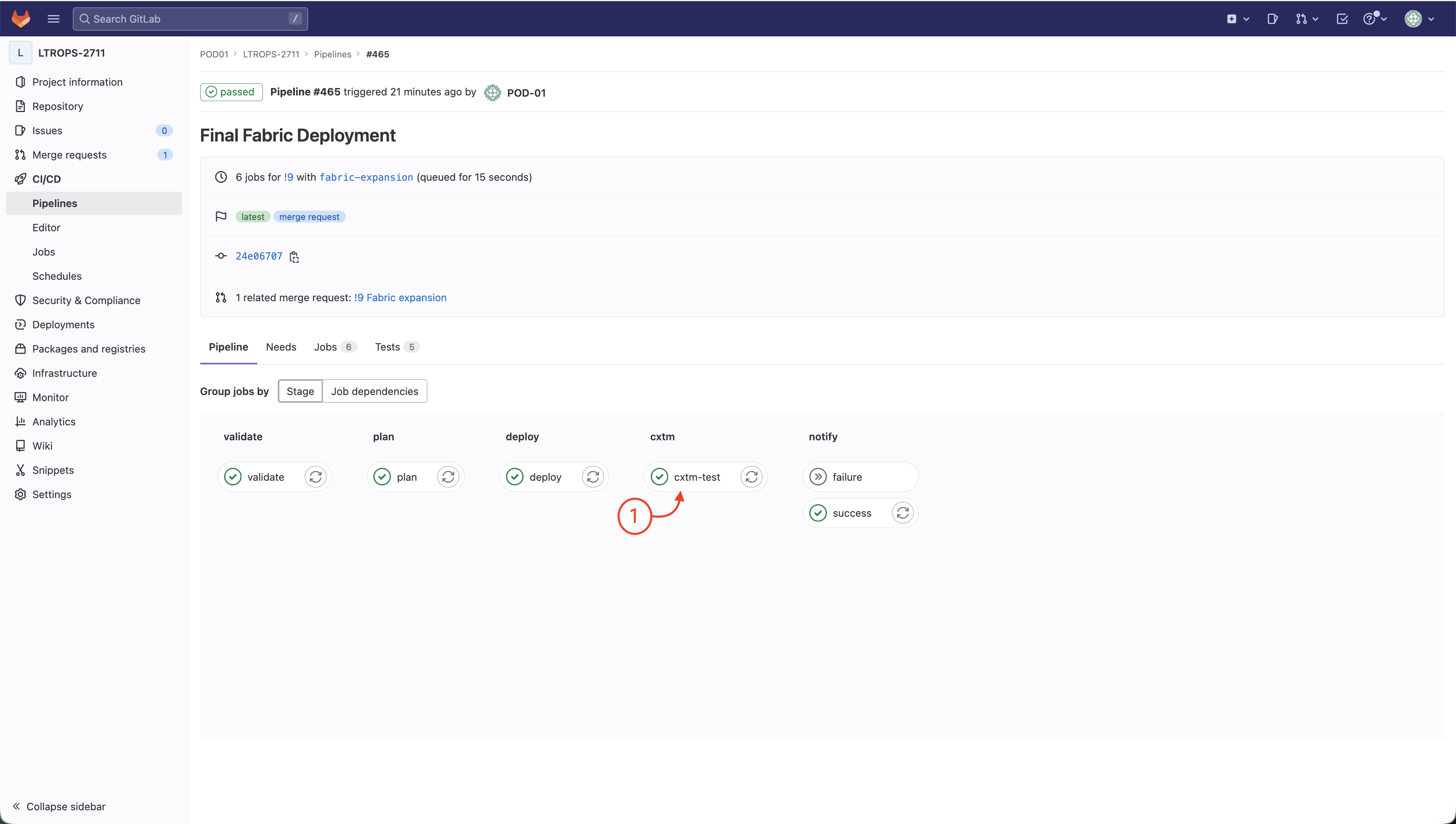1456x824 pixels.
Task: Retry the cxtm-test job
Action: [751, 477]
